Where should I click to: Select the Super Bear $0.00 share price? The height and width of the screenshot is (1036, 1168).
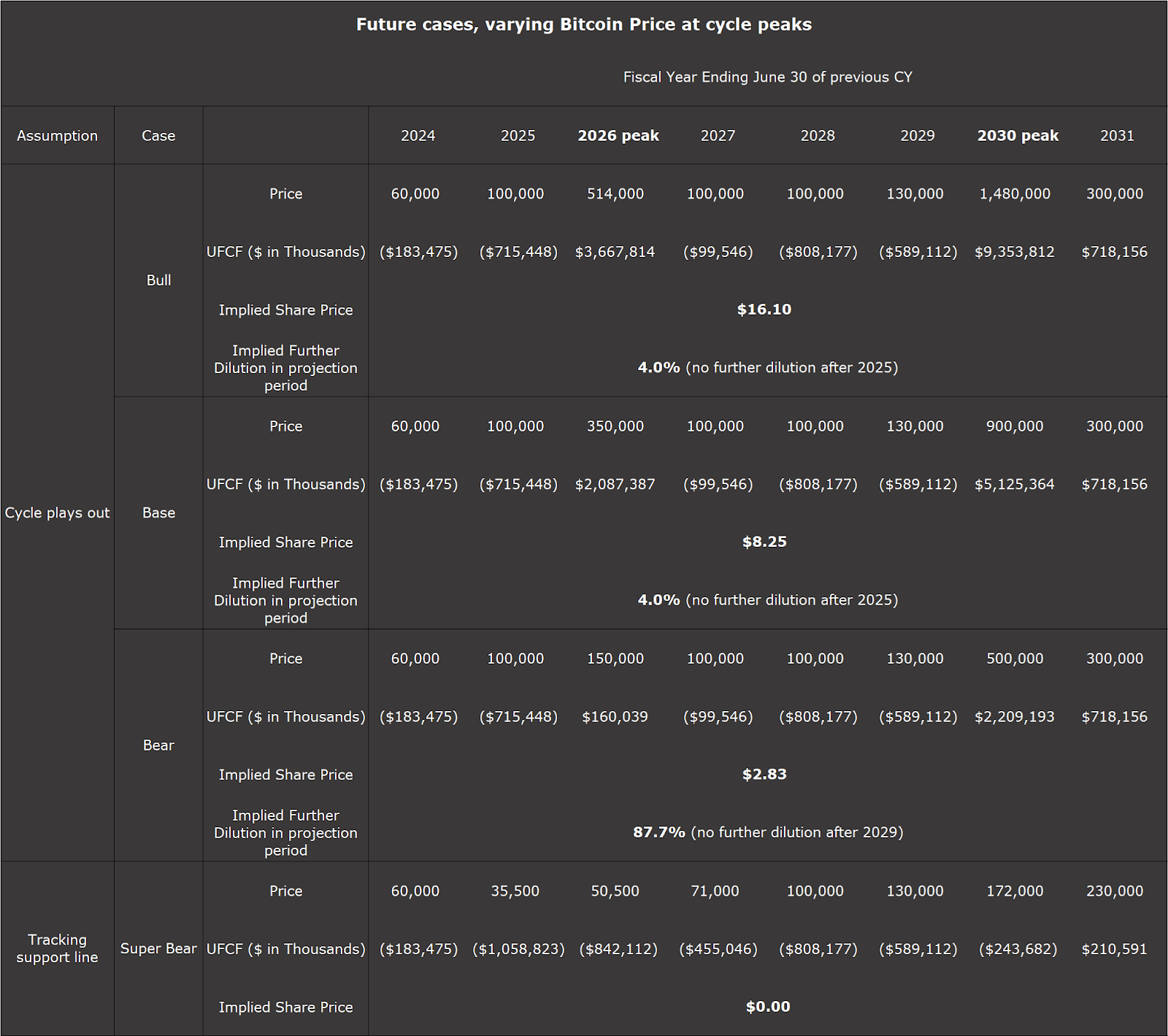point(769,1006)
